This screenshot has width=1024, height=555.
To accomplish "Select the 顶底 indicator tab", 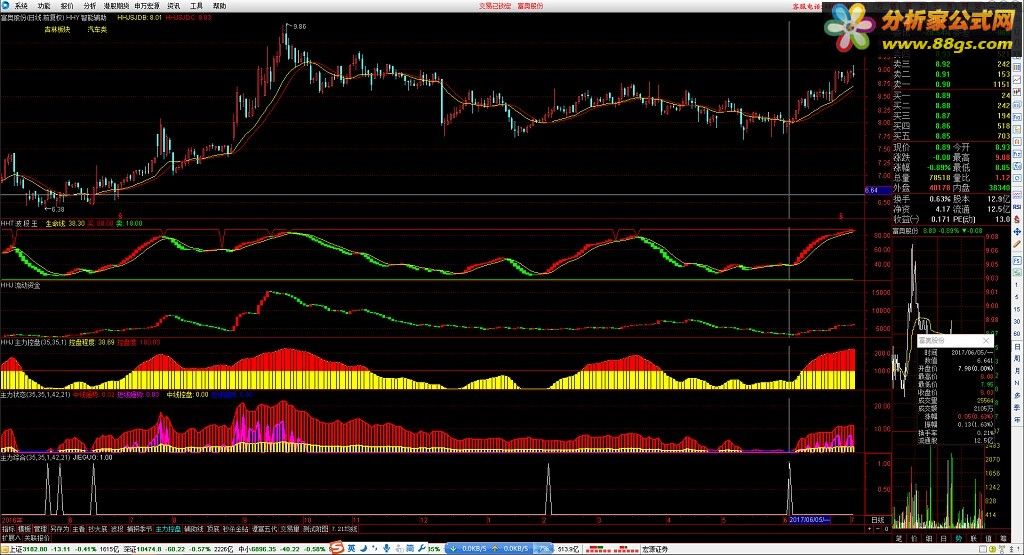I will (213, 529).
